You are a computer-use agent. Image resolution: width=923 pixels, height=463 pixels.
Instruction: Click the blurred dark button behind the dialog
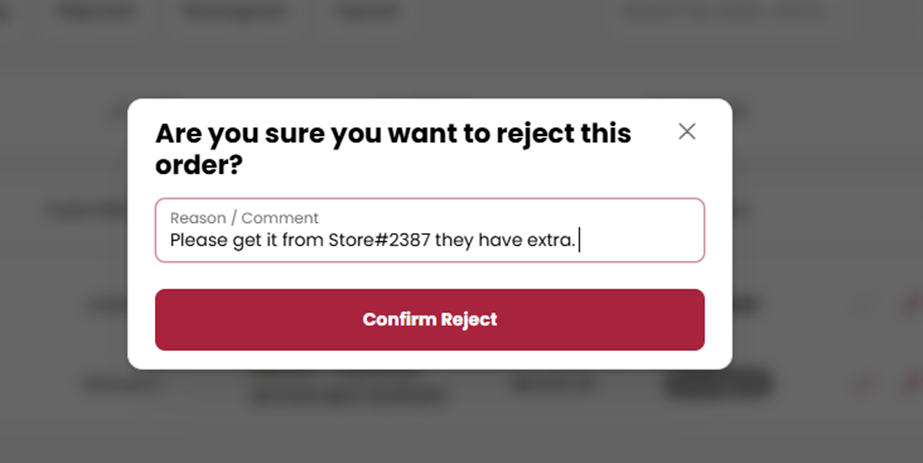[718, 384]
